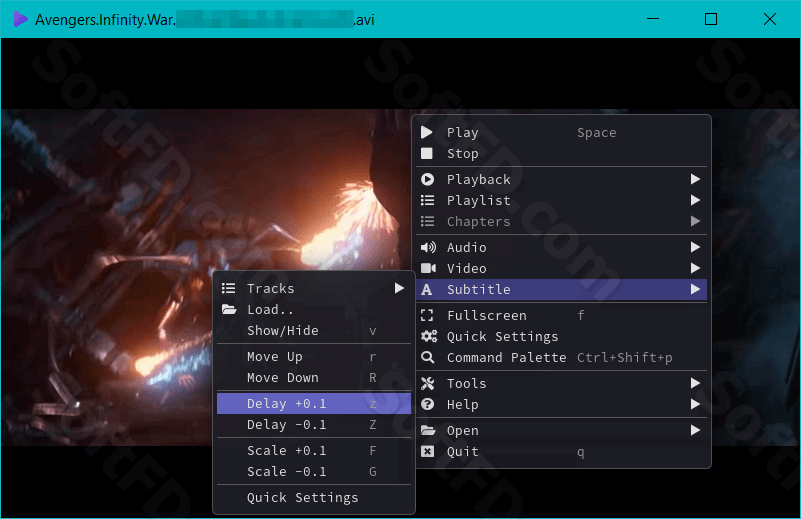Click the Quit x icon
This screenshot has width=801, height=519.
[427, 451]
